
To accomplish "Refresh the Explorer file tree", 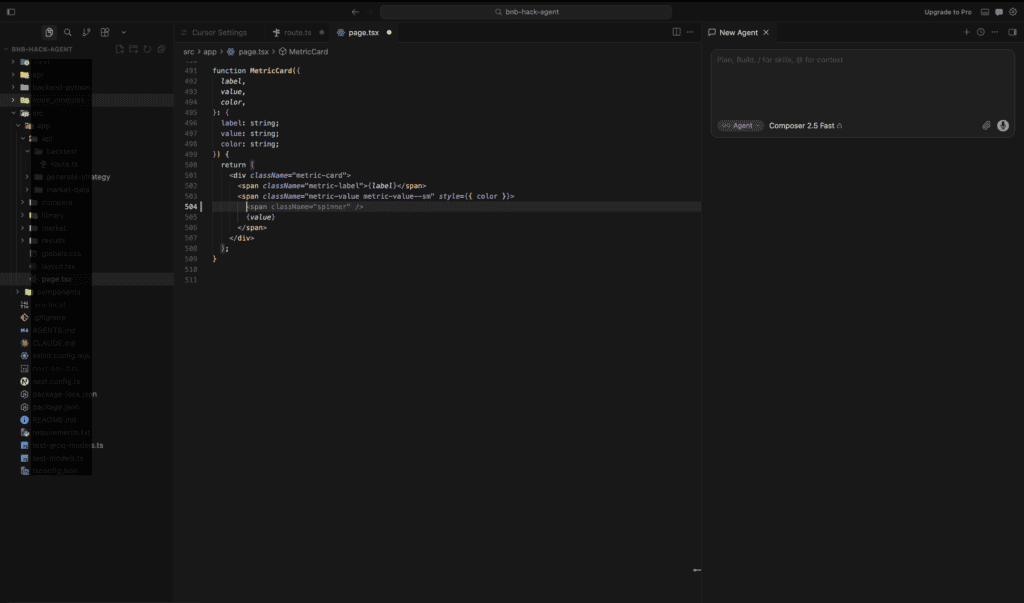I will [148, 49].
